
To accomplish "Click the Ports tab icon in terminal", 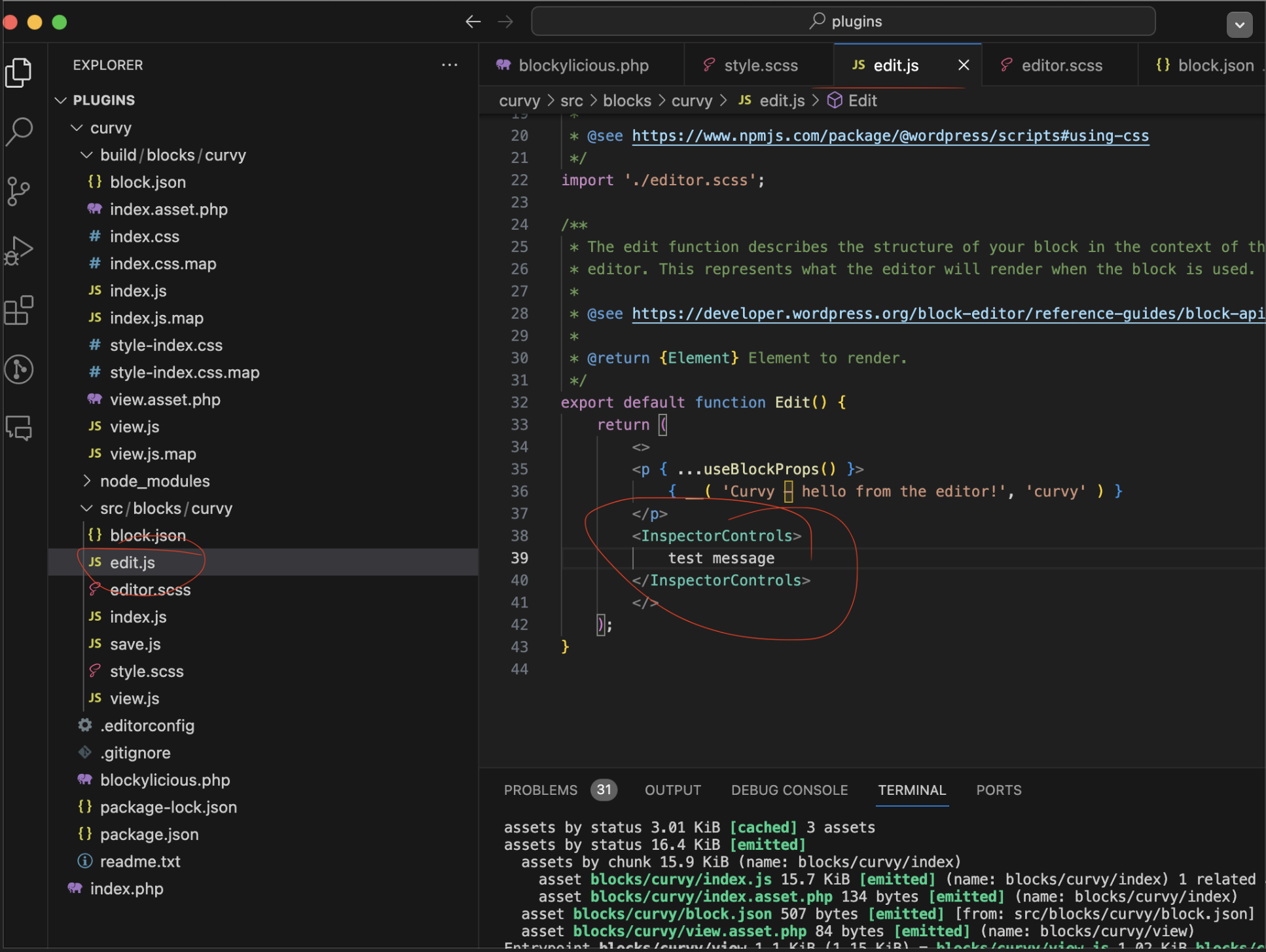I will (998, 790).
